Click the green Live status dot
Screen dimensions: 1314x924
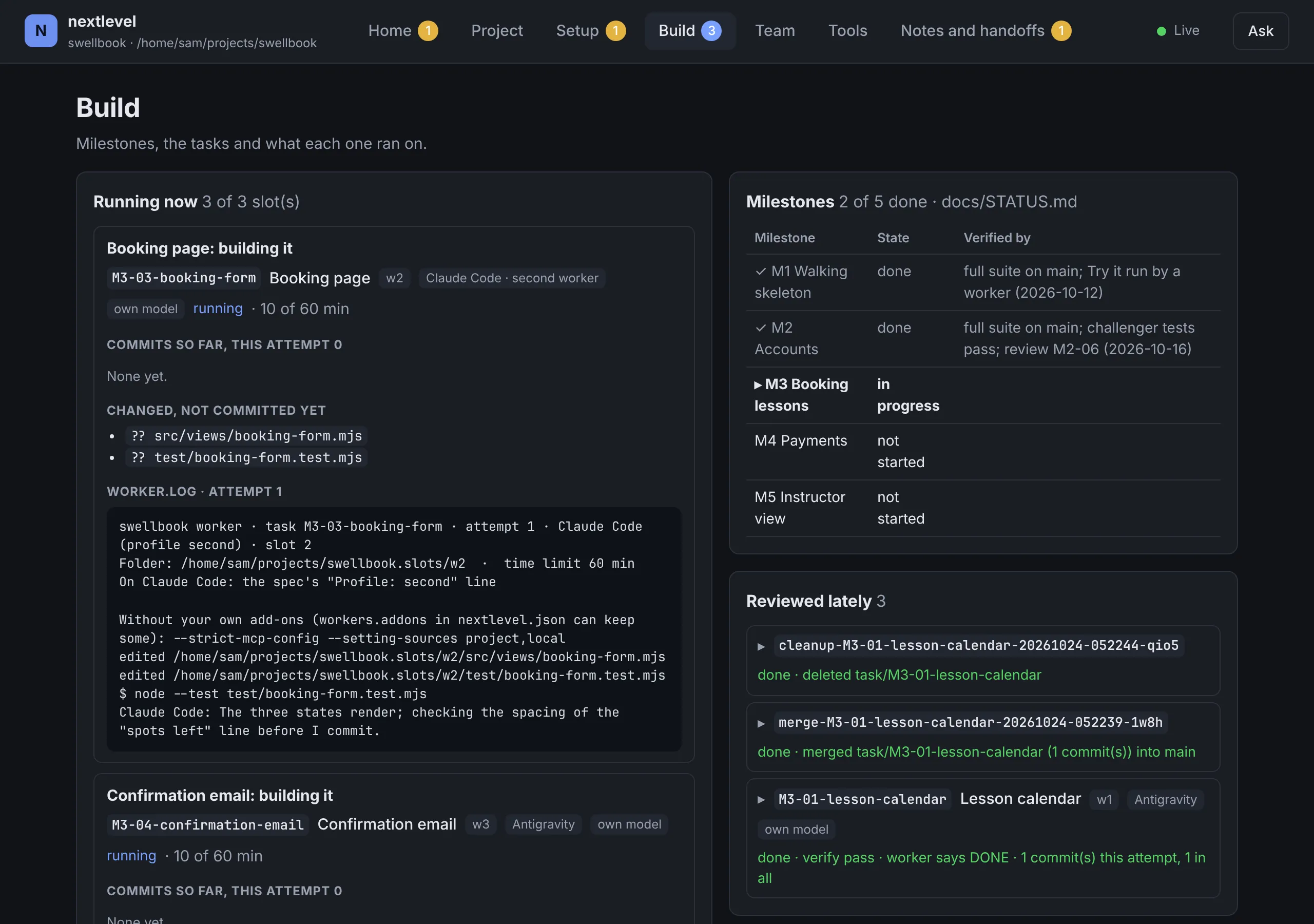[1161, 31]
